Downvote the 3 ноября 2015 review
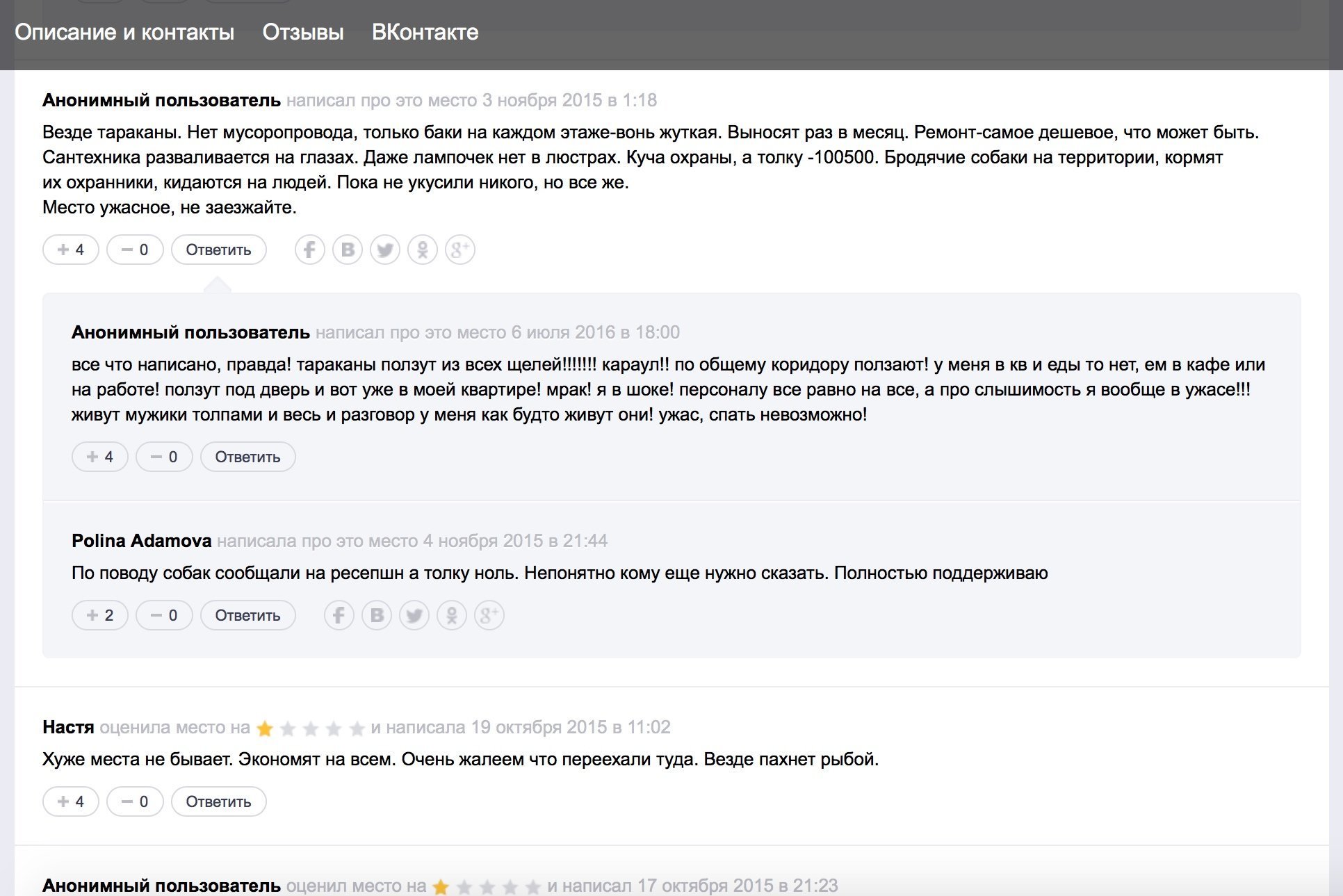Viewport: 1343px width, 896px height. (135, 250)
